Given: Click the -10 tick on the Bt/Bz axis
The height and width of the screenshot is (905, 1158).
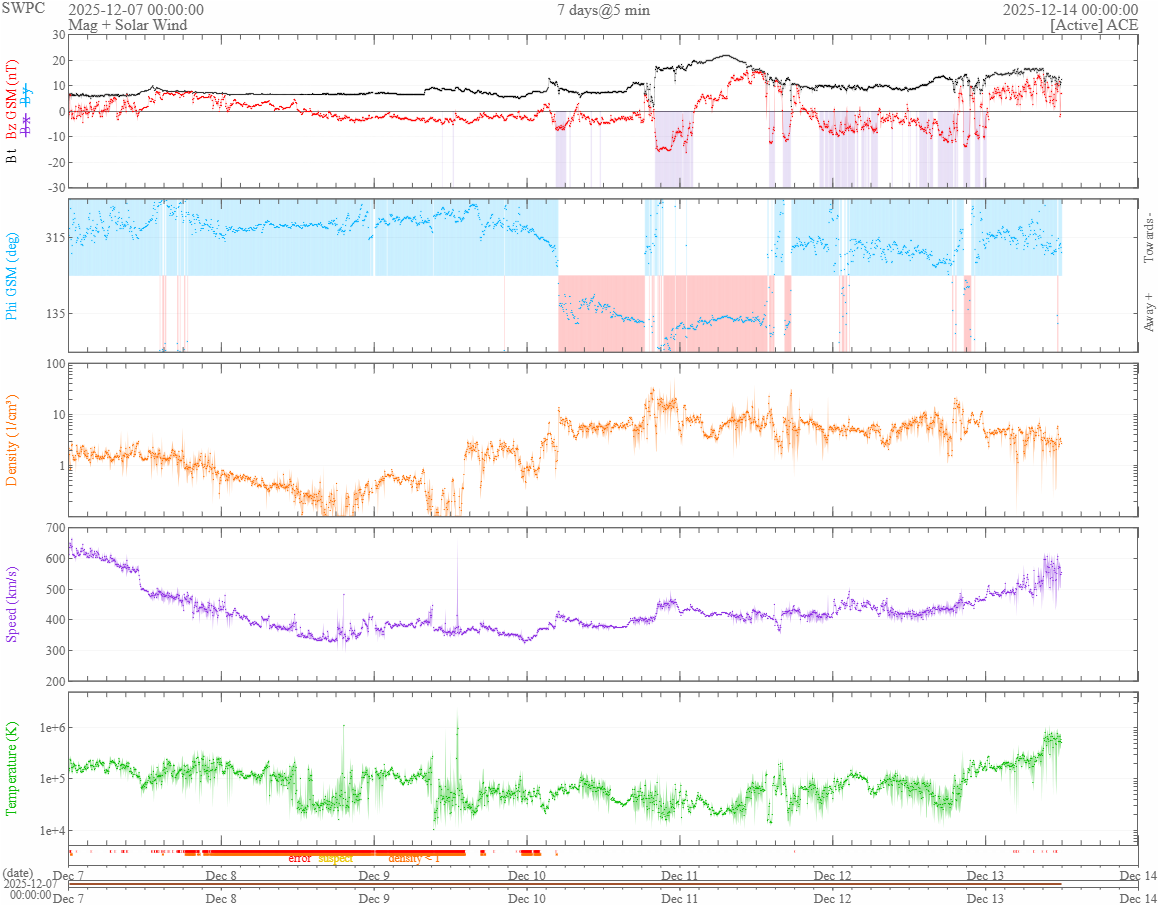Looking at the screenshot, I should (x=56, y=137).
